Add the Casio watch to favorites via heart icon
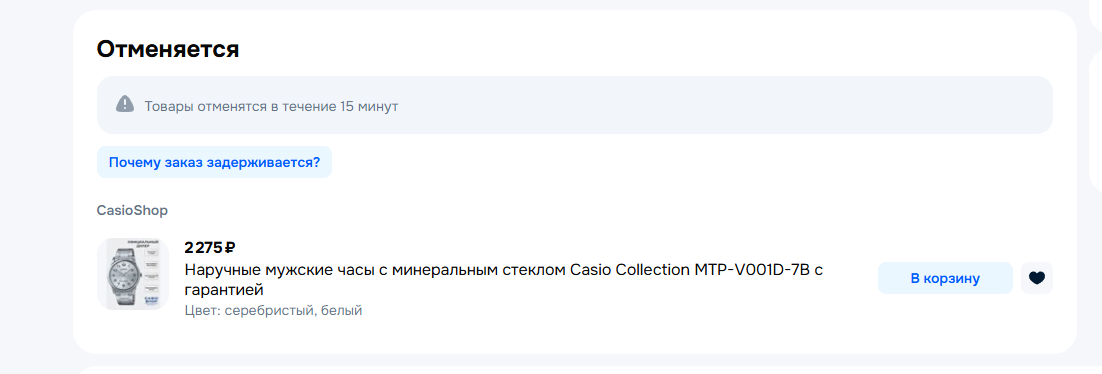 [1037, 278]
